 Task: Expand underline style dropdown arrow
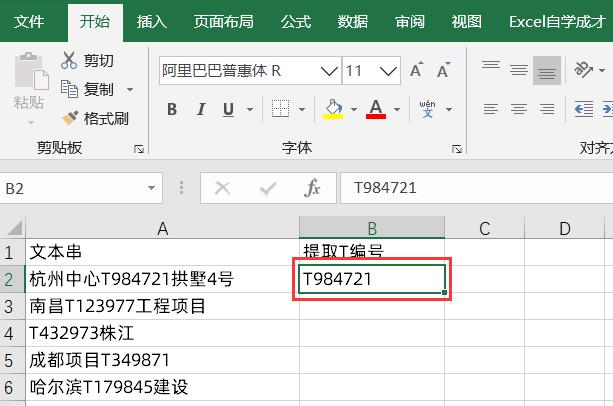(249, 109)
